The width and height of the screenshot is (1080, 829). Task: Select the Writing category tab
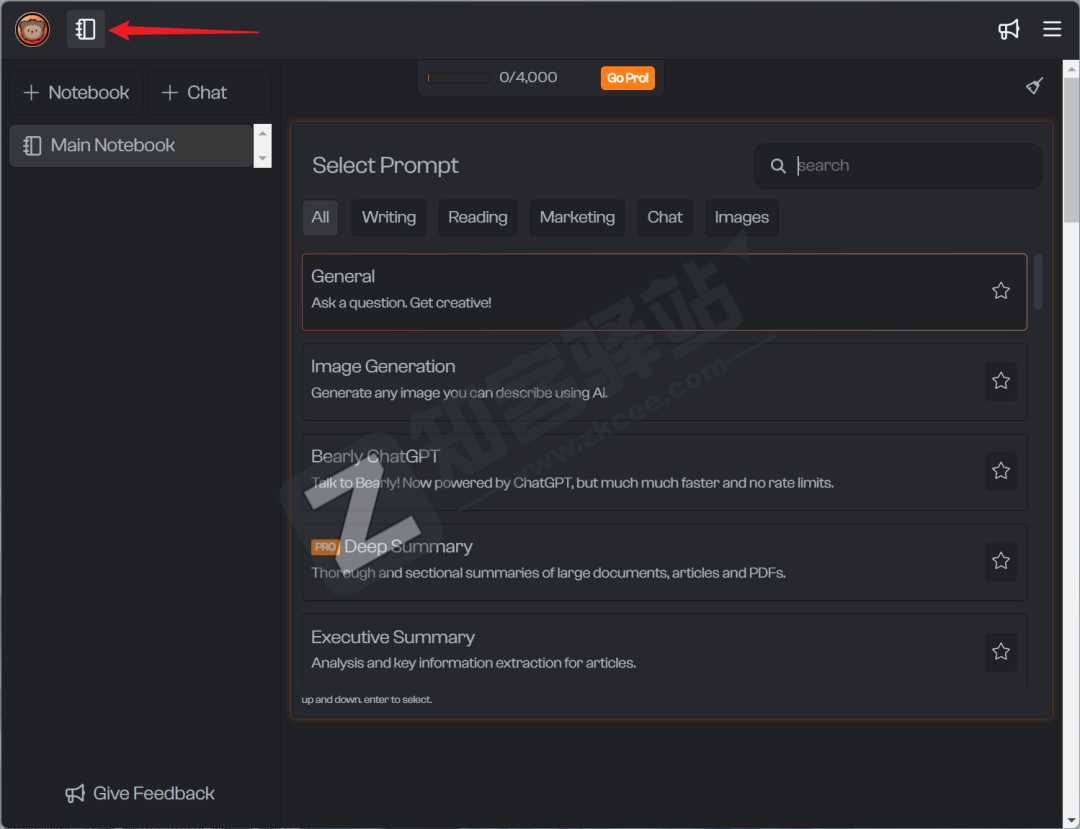[388, 217]
